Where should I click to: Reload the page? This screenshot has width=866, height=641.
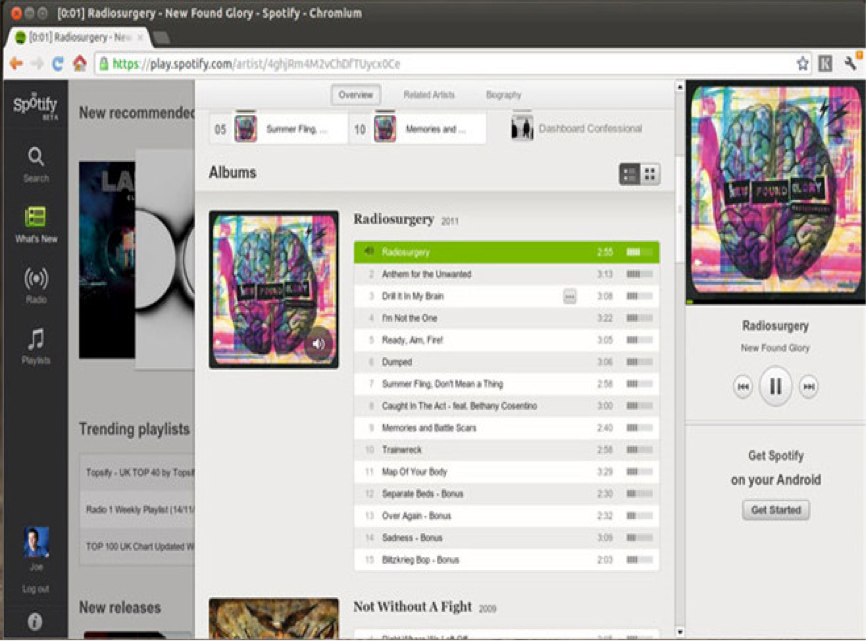tap(57, 63)
